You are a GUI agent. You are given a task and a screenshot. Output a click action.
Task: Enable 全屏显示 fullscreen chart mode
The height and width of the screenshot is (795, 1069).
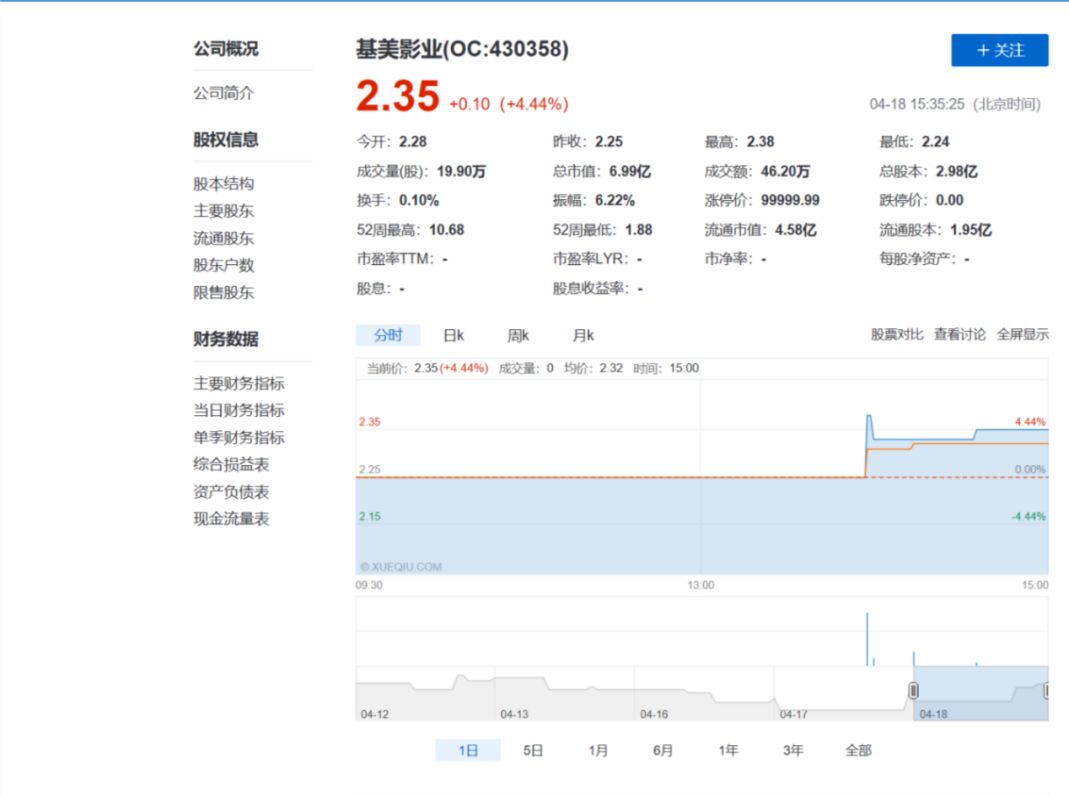click(1022, 335)
